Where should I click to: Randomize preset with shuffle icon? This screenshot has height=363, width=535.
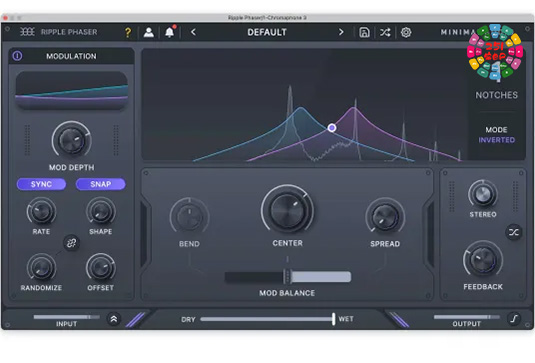click(x=385, y=32)
